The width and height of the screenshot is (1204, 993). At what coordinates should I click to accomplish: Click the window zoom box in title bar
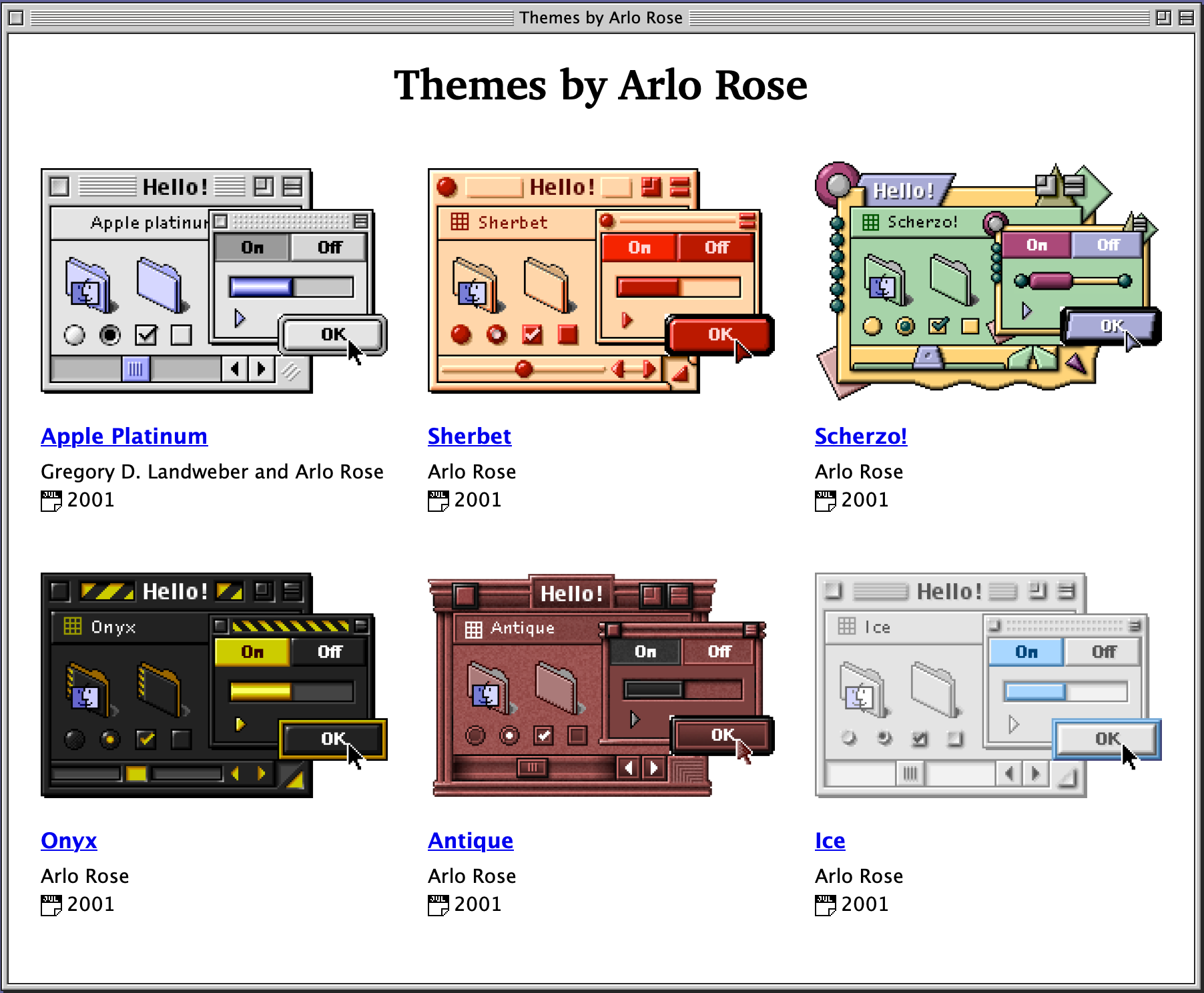1163,18
